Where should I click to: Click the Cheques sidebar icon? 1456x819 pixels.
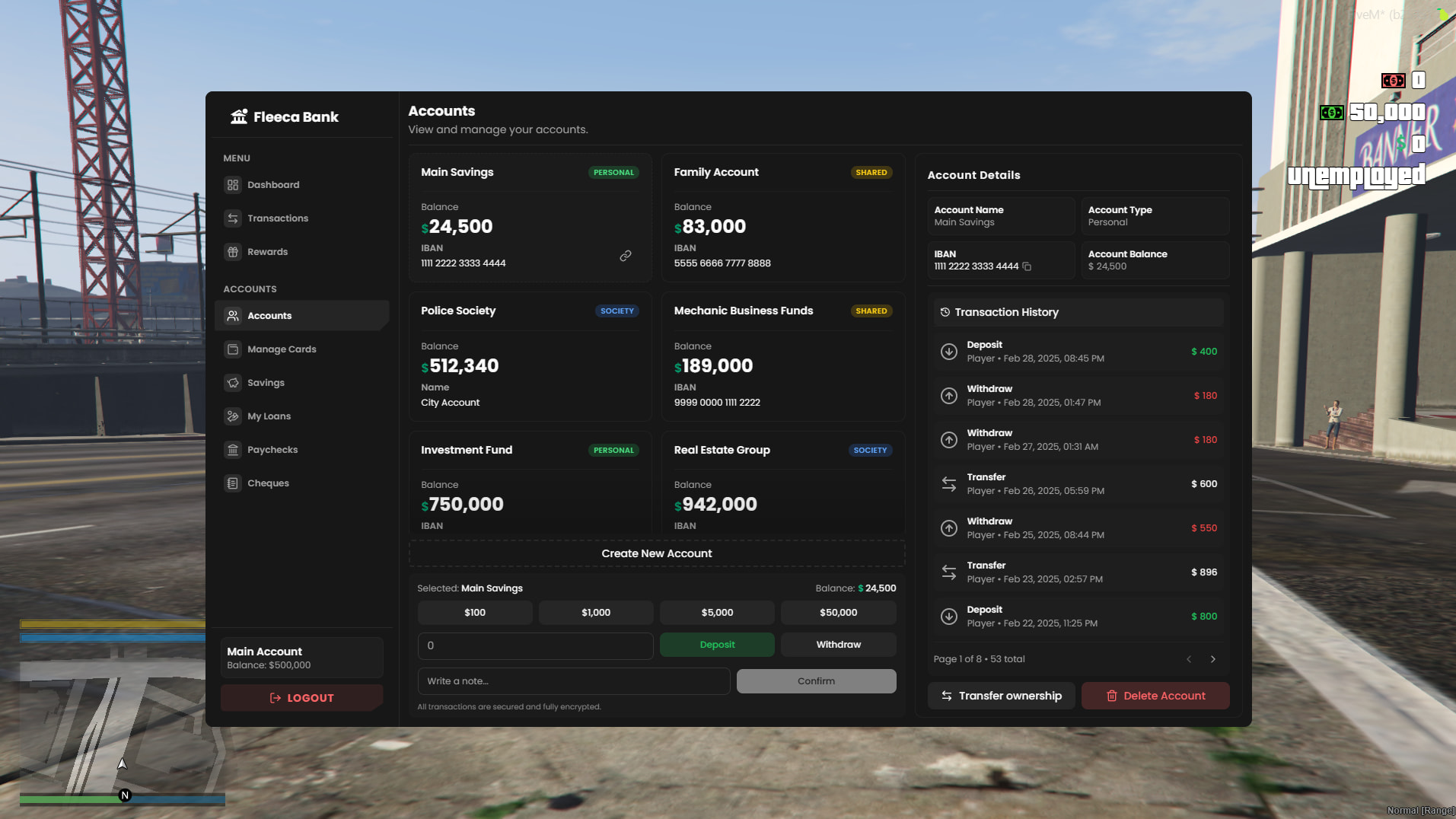click(233, 483)
